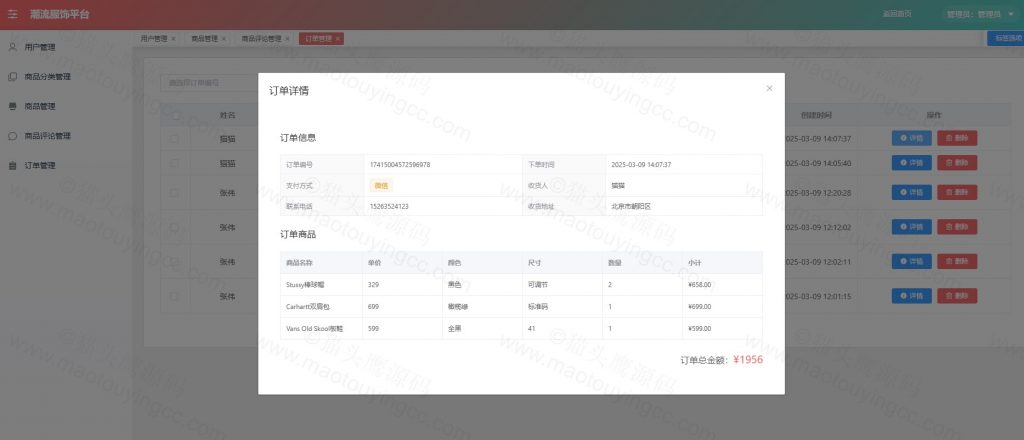Collapse the sidebar with the hamburger icon

[12, 14]
